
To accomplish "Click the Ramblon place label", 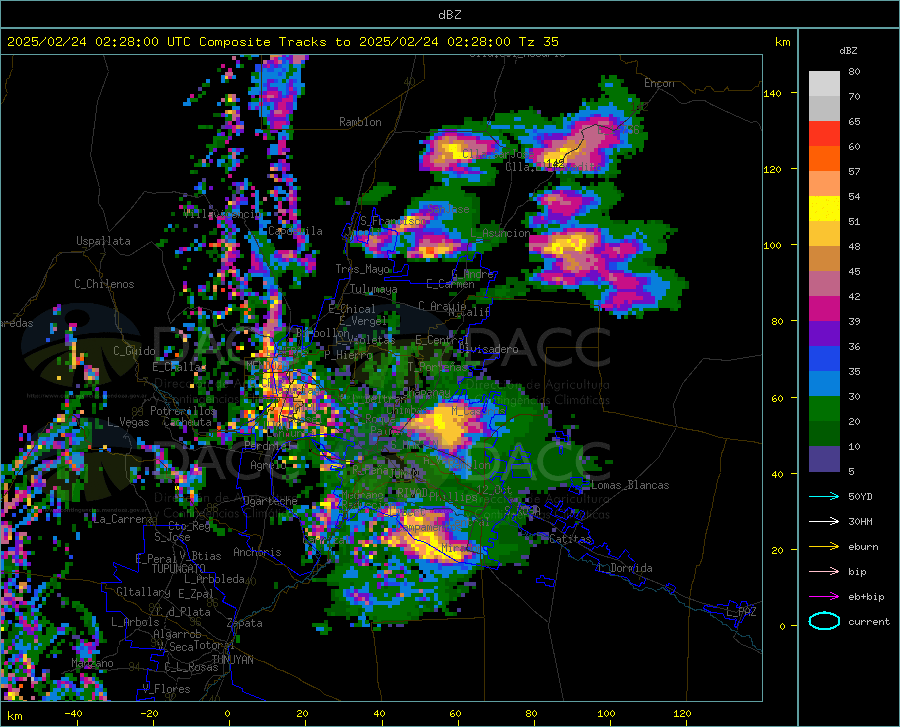I will (x=360, y=122).
